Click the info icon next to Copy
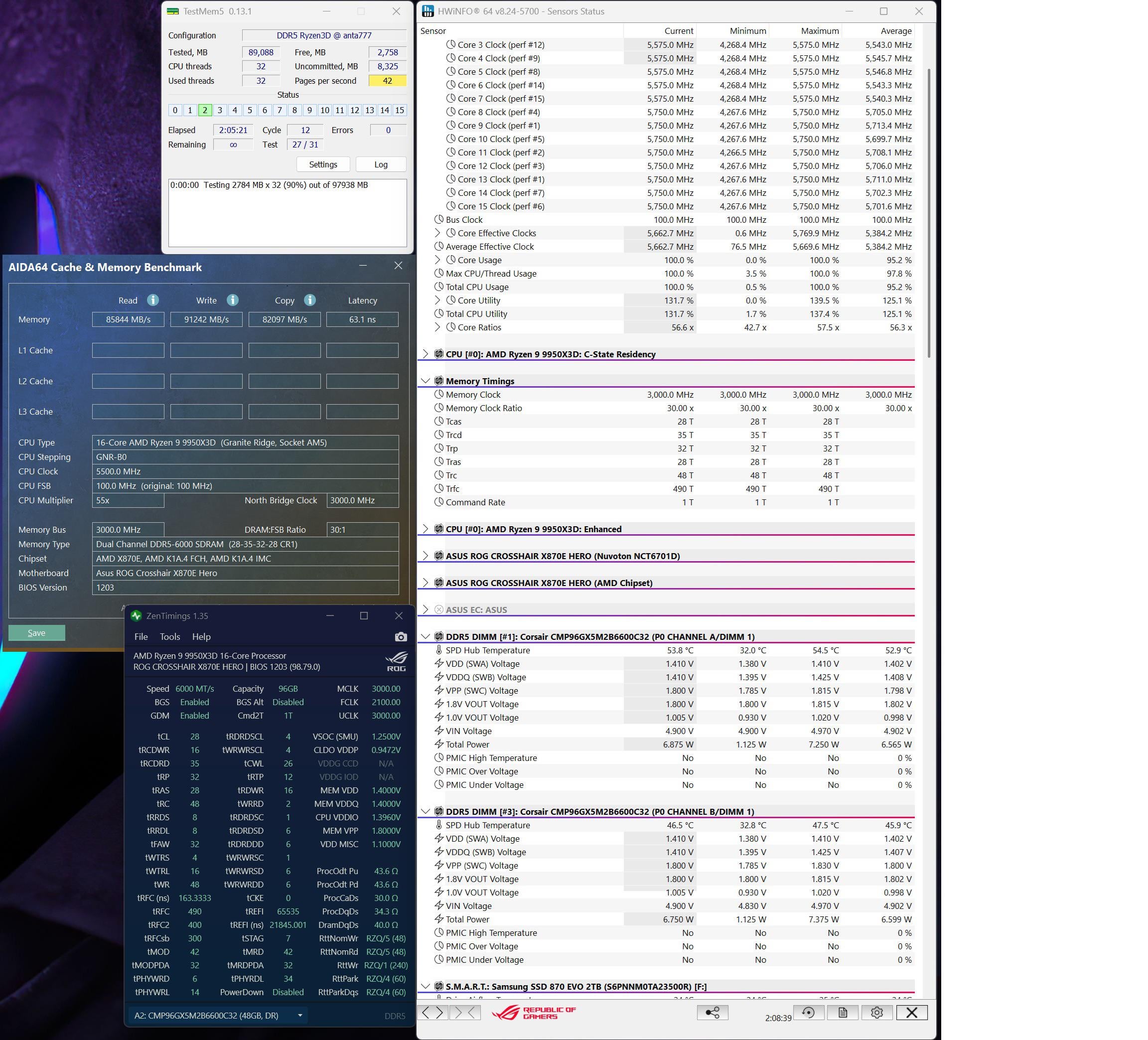 (x=310, y=300)
